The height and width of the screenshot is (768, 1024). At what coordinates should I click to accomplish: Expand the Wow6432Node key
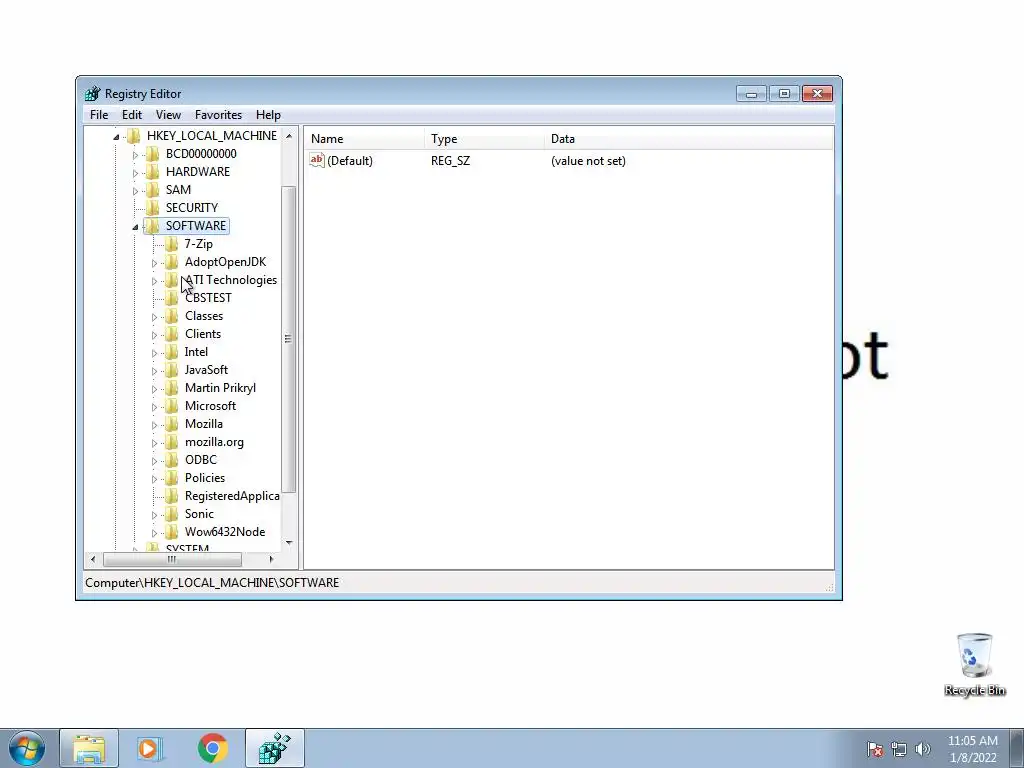coord(154,533)
